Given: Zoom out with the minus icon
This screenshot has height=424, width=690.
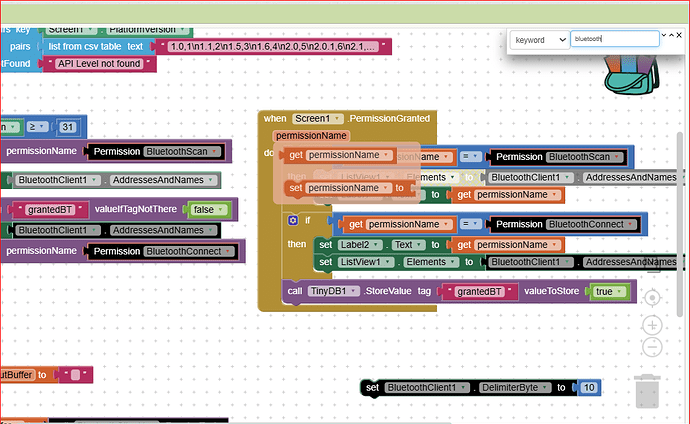Looking at the screenshot, I should tap(652, 347).
